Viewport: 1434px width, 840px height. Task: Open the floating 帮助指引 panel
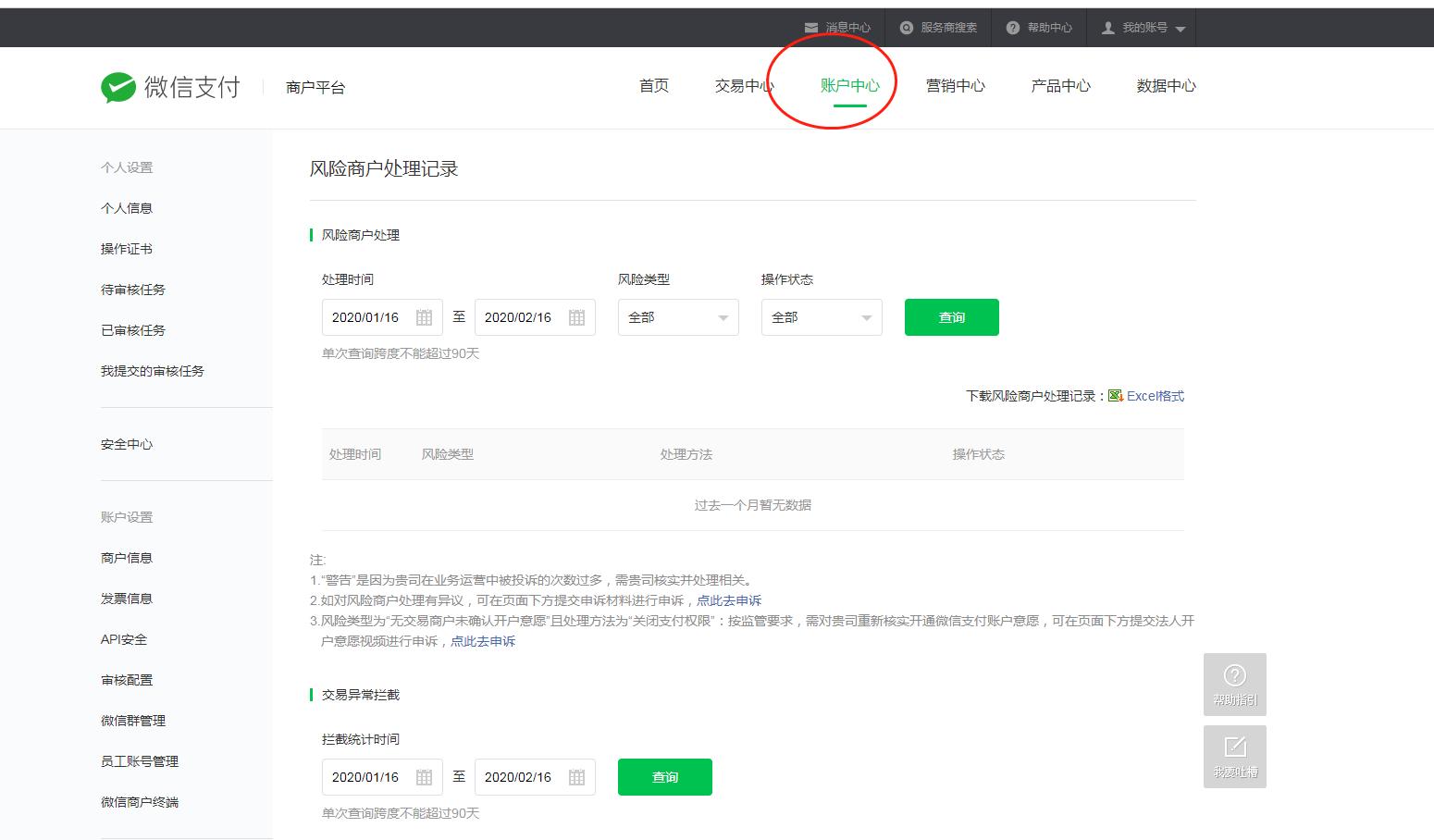pos(1234,685)
